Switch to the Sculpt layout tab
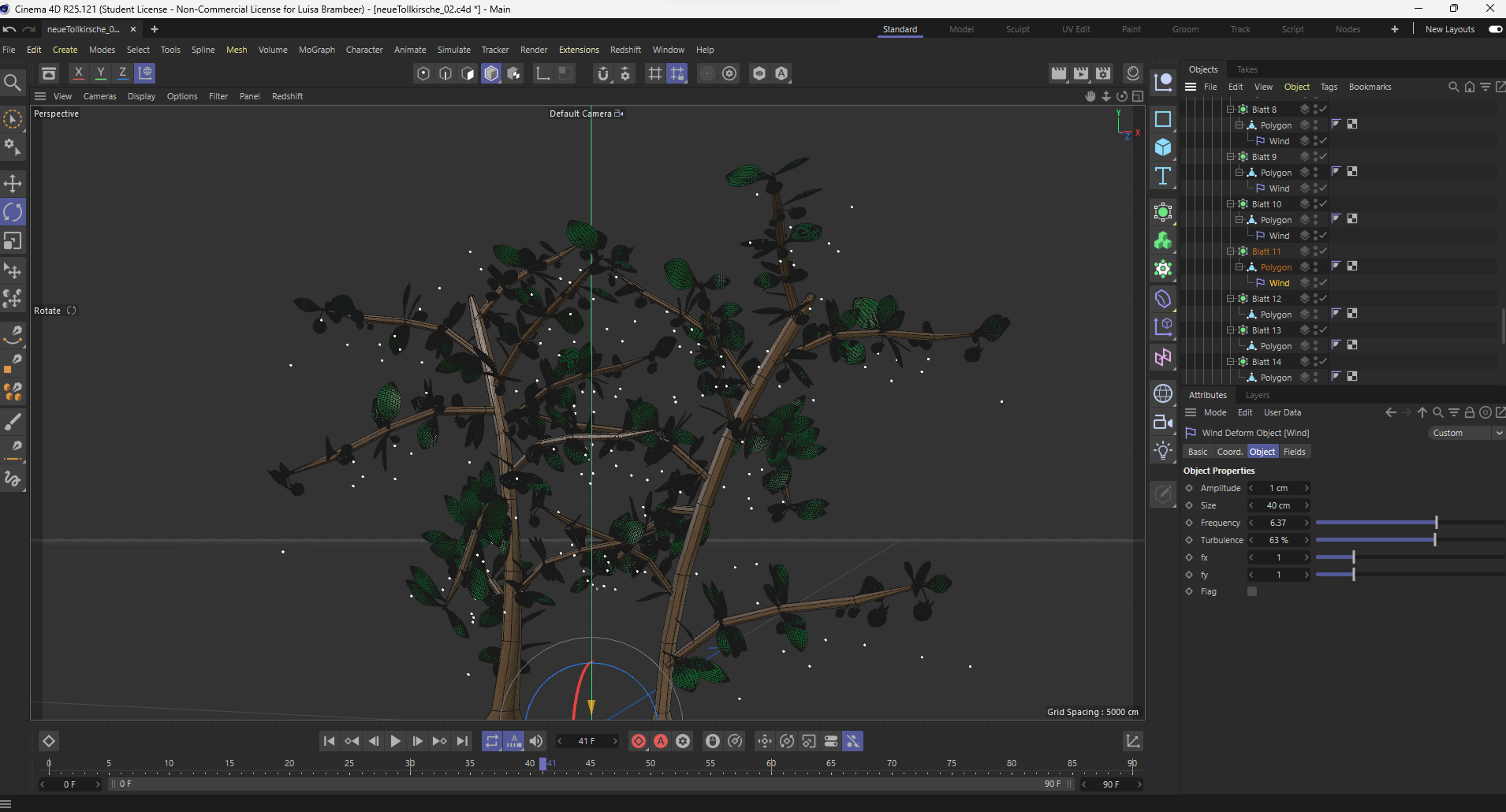 coord(1018,29)
